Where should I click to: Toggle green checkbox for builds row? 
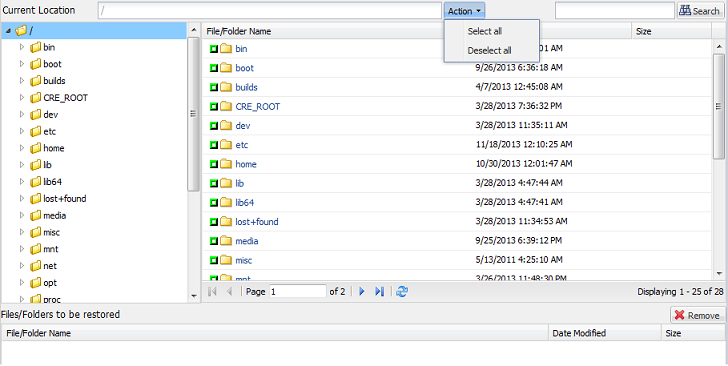pyautogui.click(x=214, y=87)
